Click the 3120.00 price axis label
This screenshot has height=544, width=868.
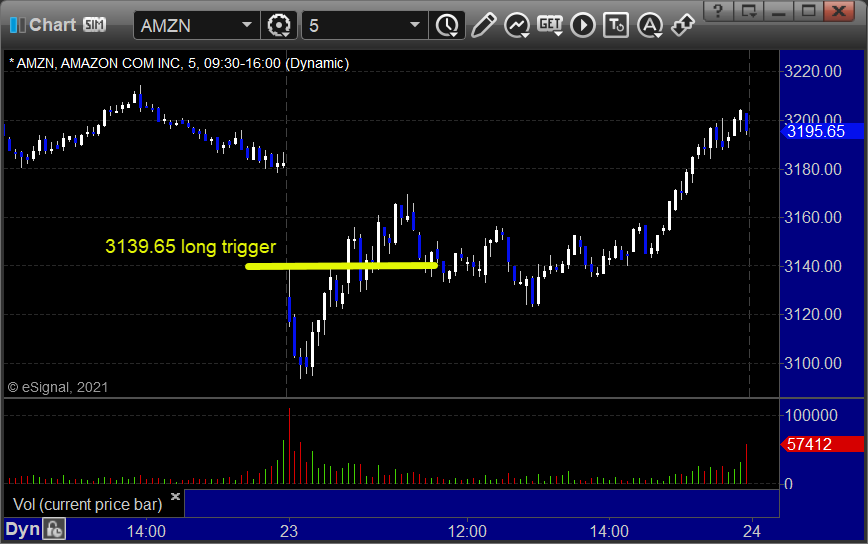pos(813,314)
